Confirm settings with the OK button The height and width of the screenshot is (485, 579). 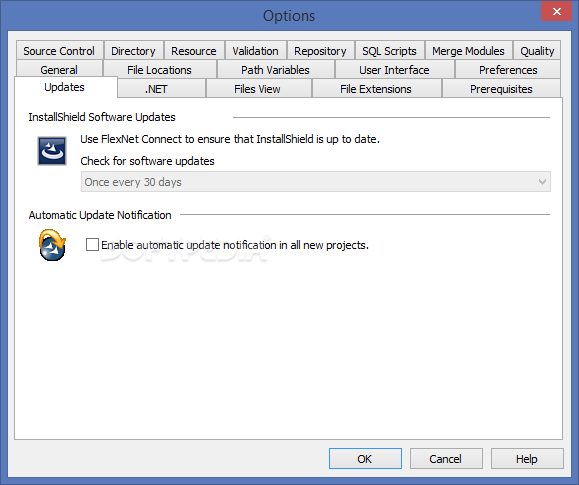click(x=365, y=458)
